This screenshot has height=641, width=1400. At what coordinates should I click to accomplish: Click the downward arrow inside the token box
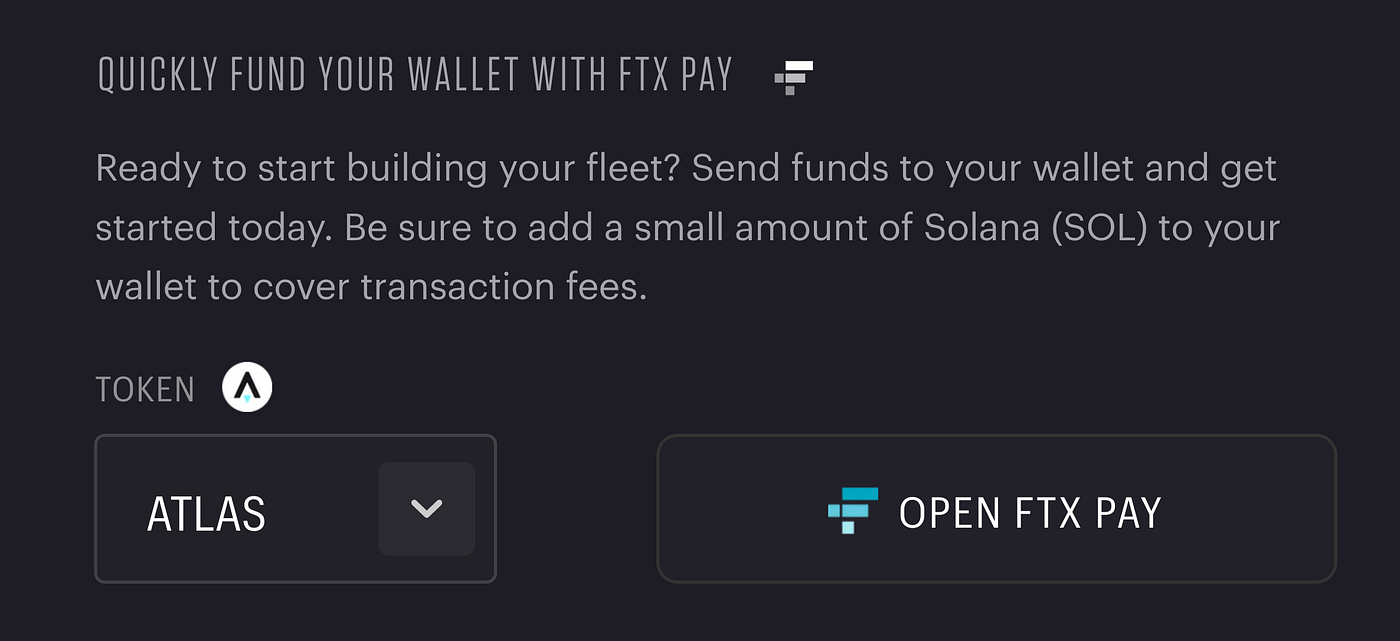click(x=426, y=508)
